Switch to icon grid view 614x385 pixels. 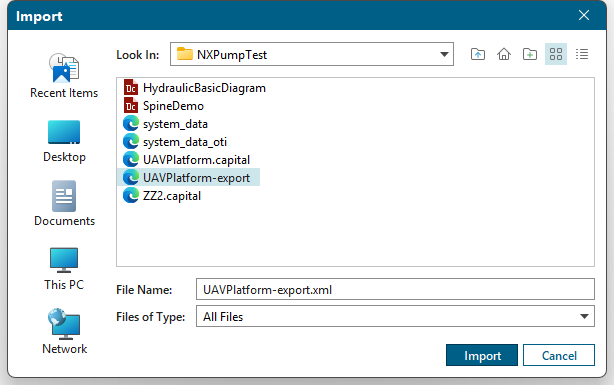click(556, 54)
